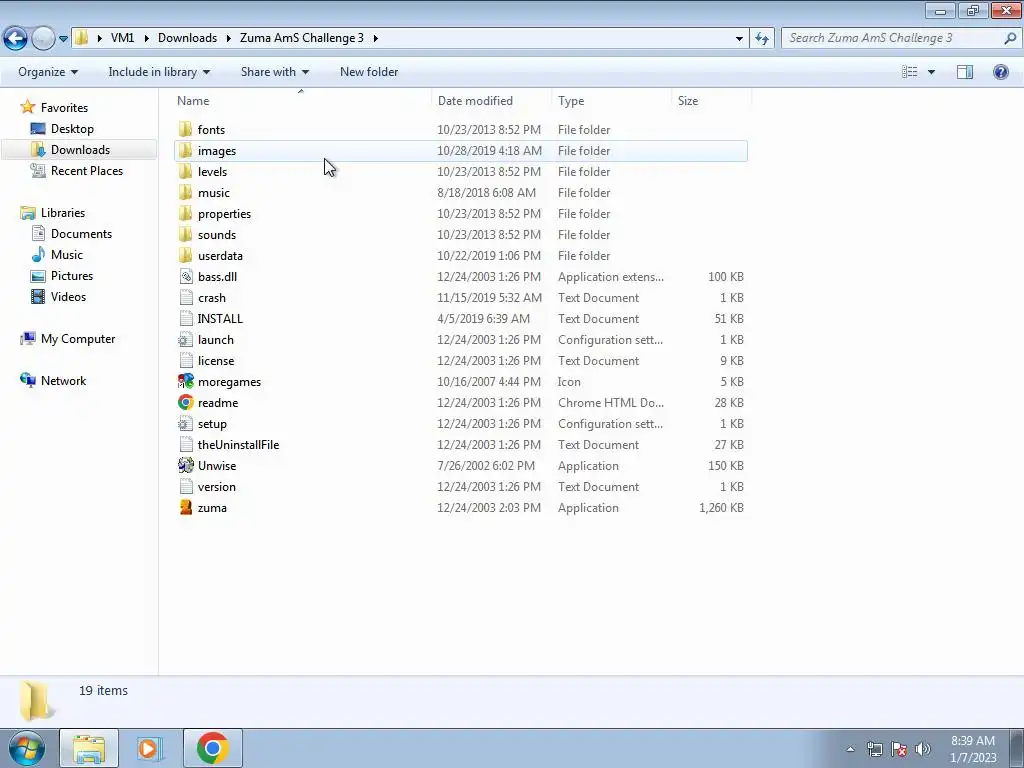Open Google Chrome from the taskbar
This screenshot has width=1024, height=768.
[212, 748]
